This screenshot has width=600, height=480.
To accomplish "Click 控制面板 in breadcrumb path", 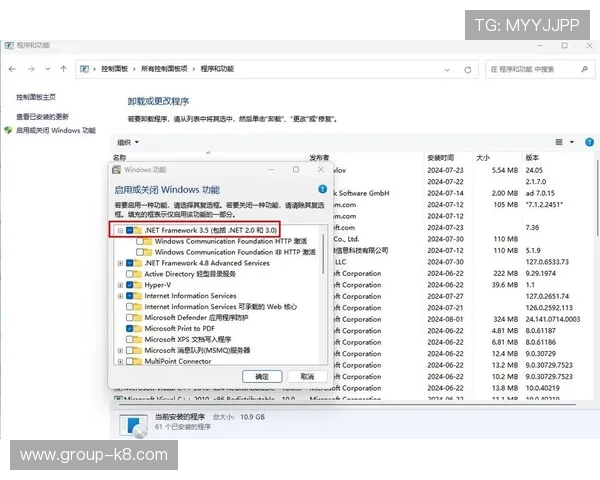I will tap(114, 69).
